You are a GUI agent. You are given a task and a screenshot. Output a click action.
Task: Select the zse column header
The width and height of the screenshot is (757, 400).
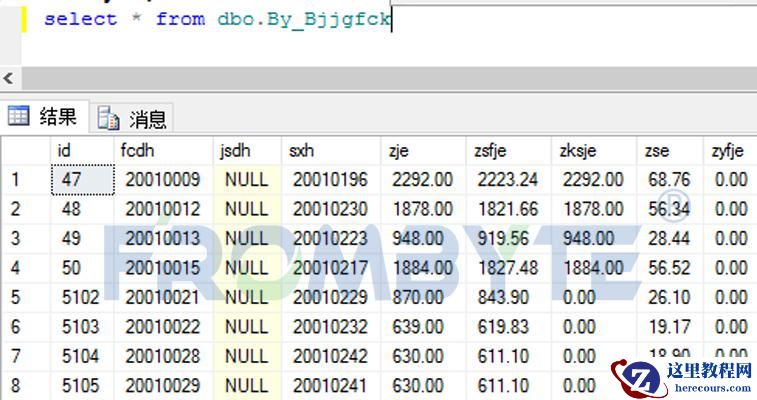pos(670,151)
